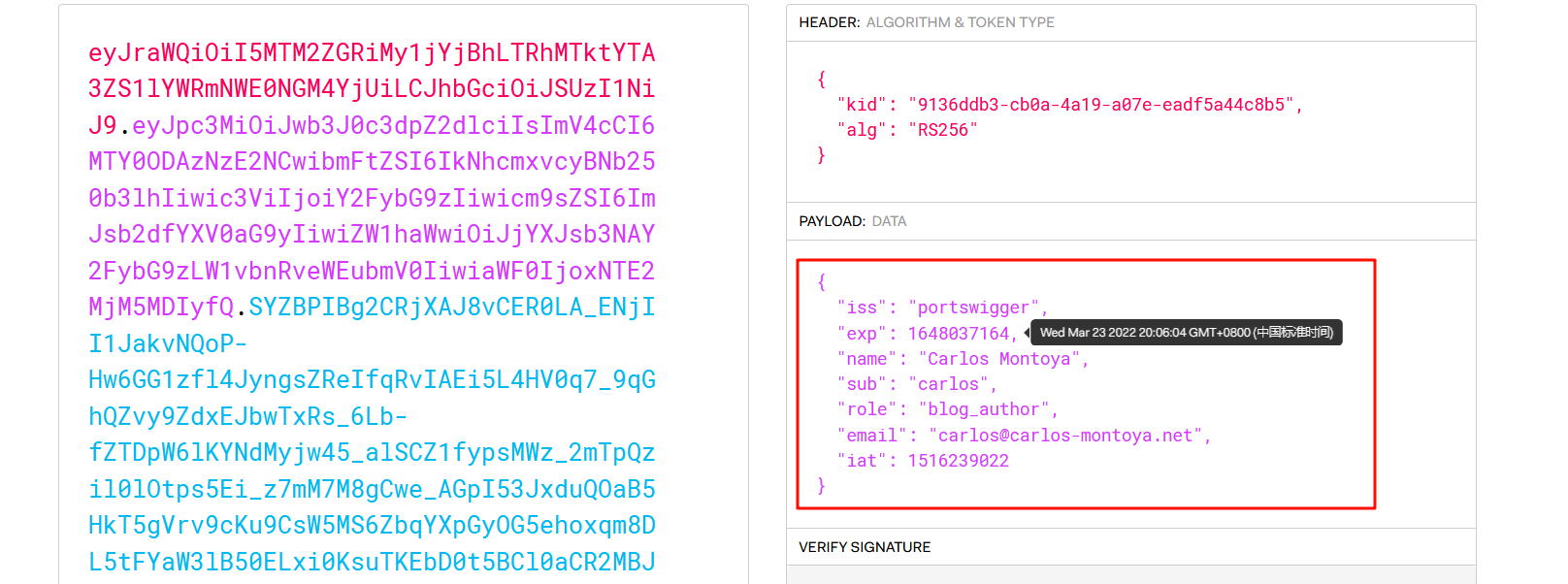
Task: Click the PAYLOAD: DATA section title
Action: [x=852, y=221]
